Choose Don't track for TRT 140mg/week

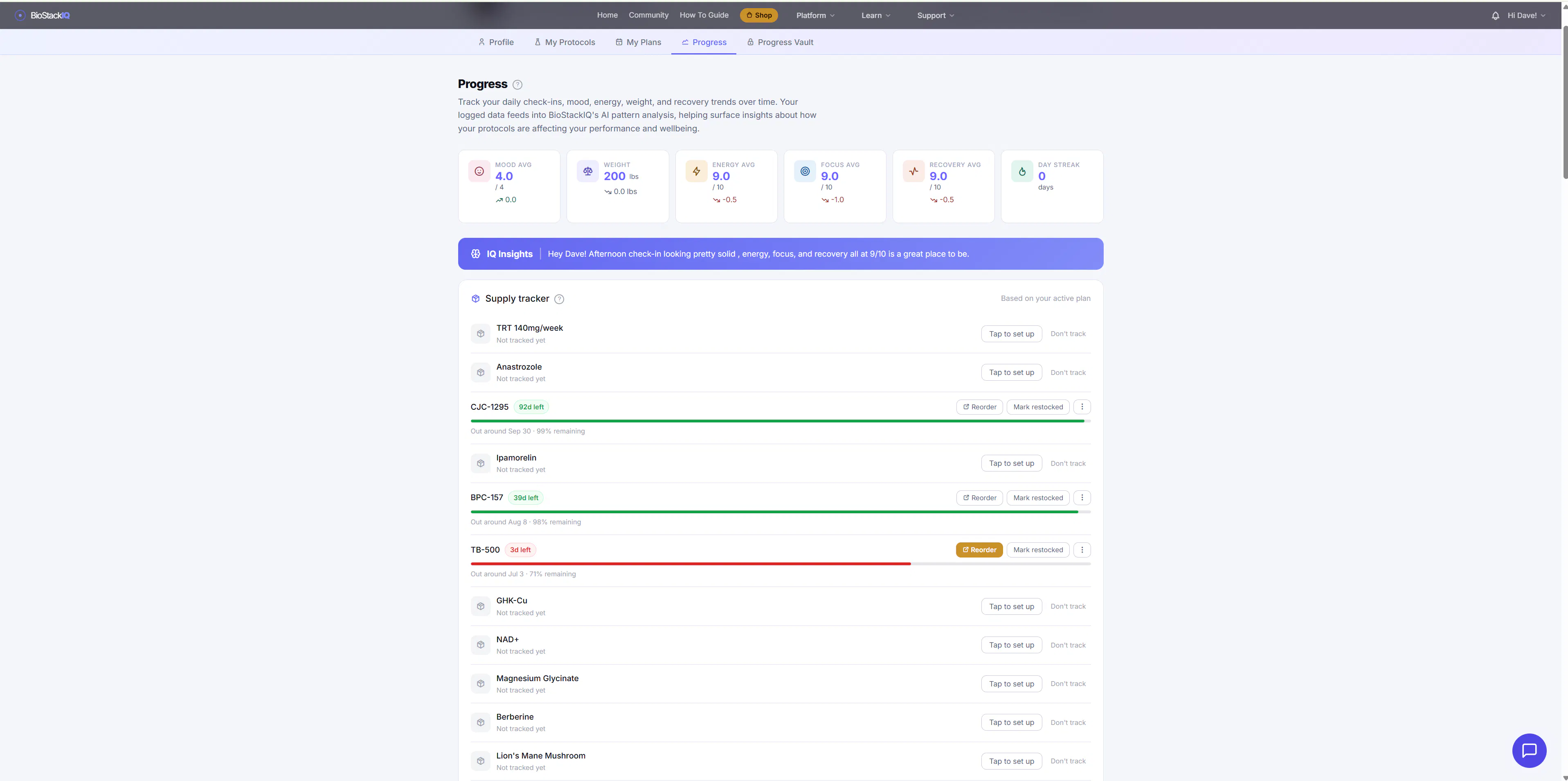pyautogui.click(x=1068, y=334)
